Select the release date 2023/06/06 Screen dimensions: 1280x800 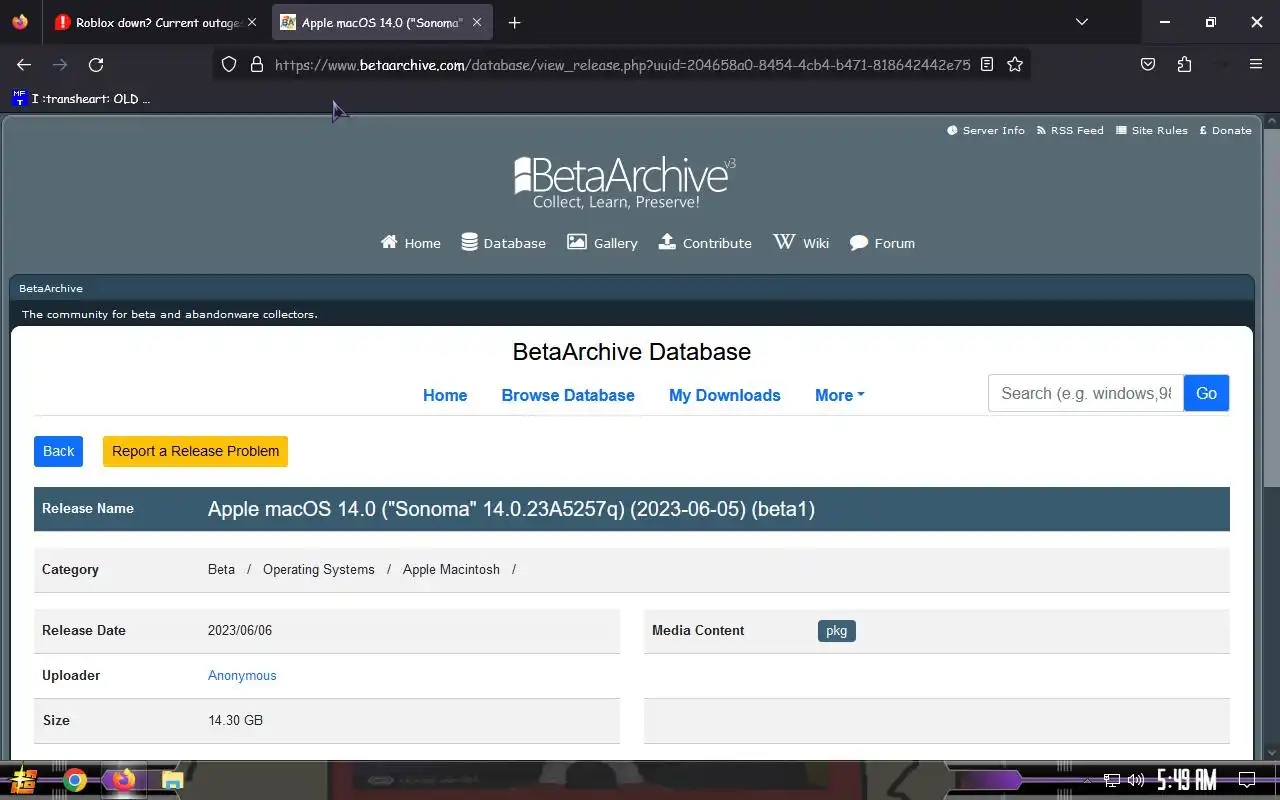240,630
